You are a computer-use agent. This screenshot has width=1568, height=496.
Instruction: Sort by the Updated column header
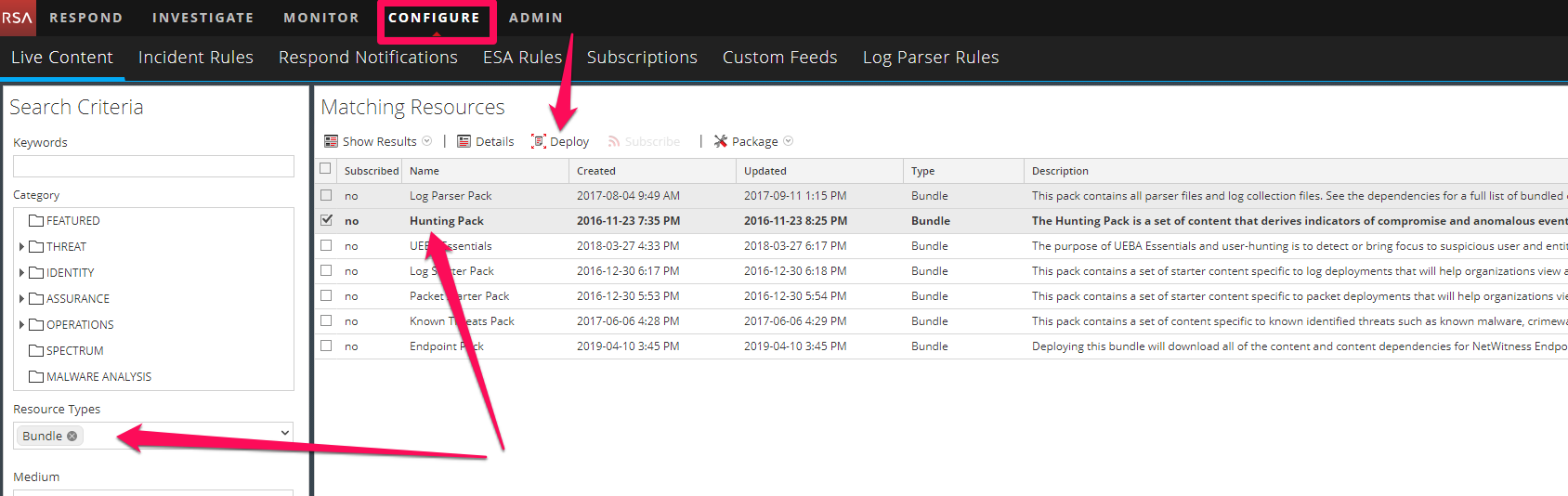(x=765, y=171)
